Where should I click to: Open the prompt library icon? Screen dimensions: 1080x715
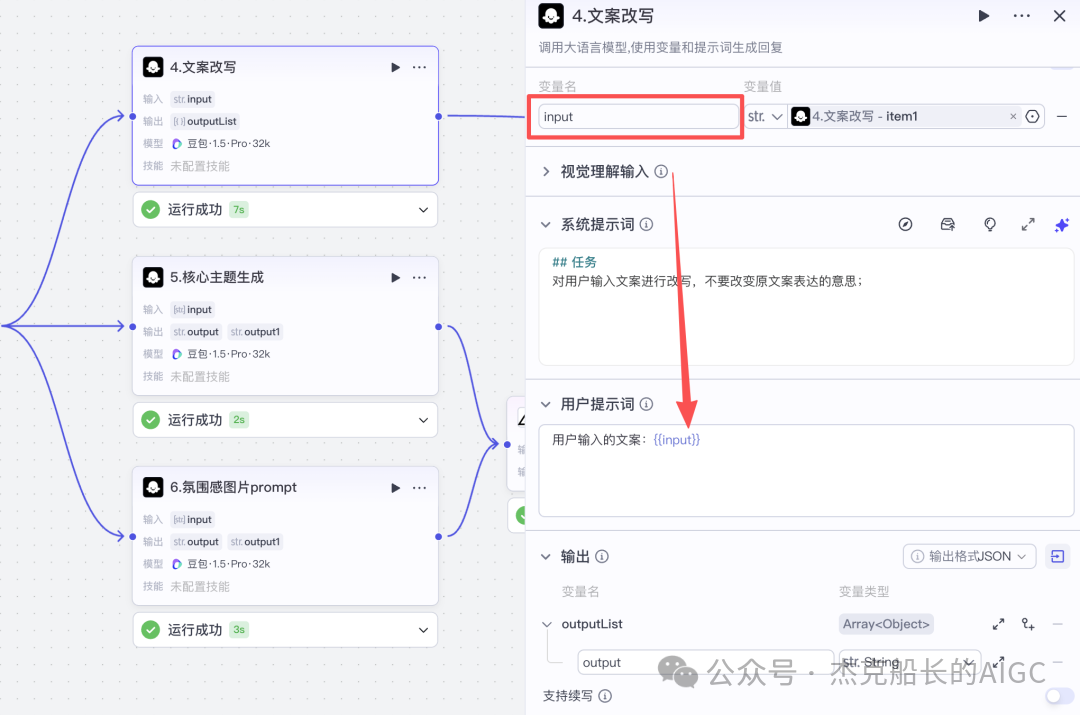click(948, 225)
